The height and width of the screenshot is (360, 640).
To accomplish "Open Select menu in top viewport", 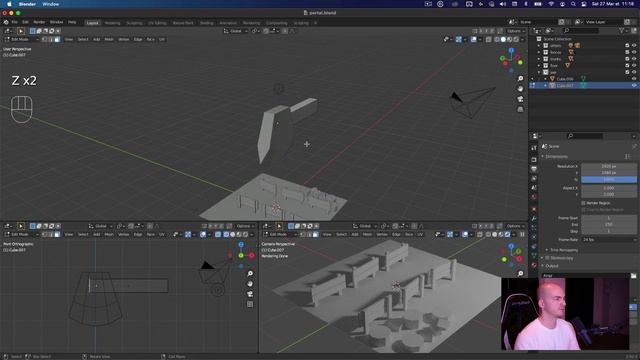I will point(83,40).
